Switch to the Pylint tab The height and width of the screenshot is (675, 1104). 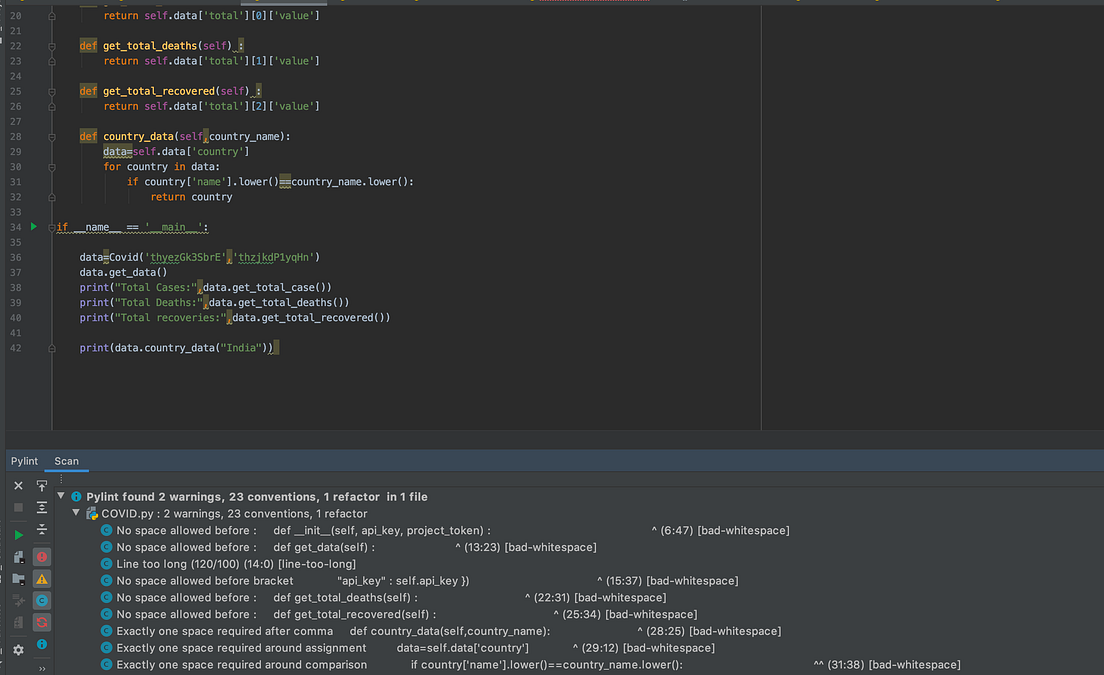click(x=24, y=460)
